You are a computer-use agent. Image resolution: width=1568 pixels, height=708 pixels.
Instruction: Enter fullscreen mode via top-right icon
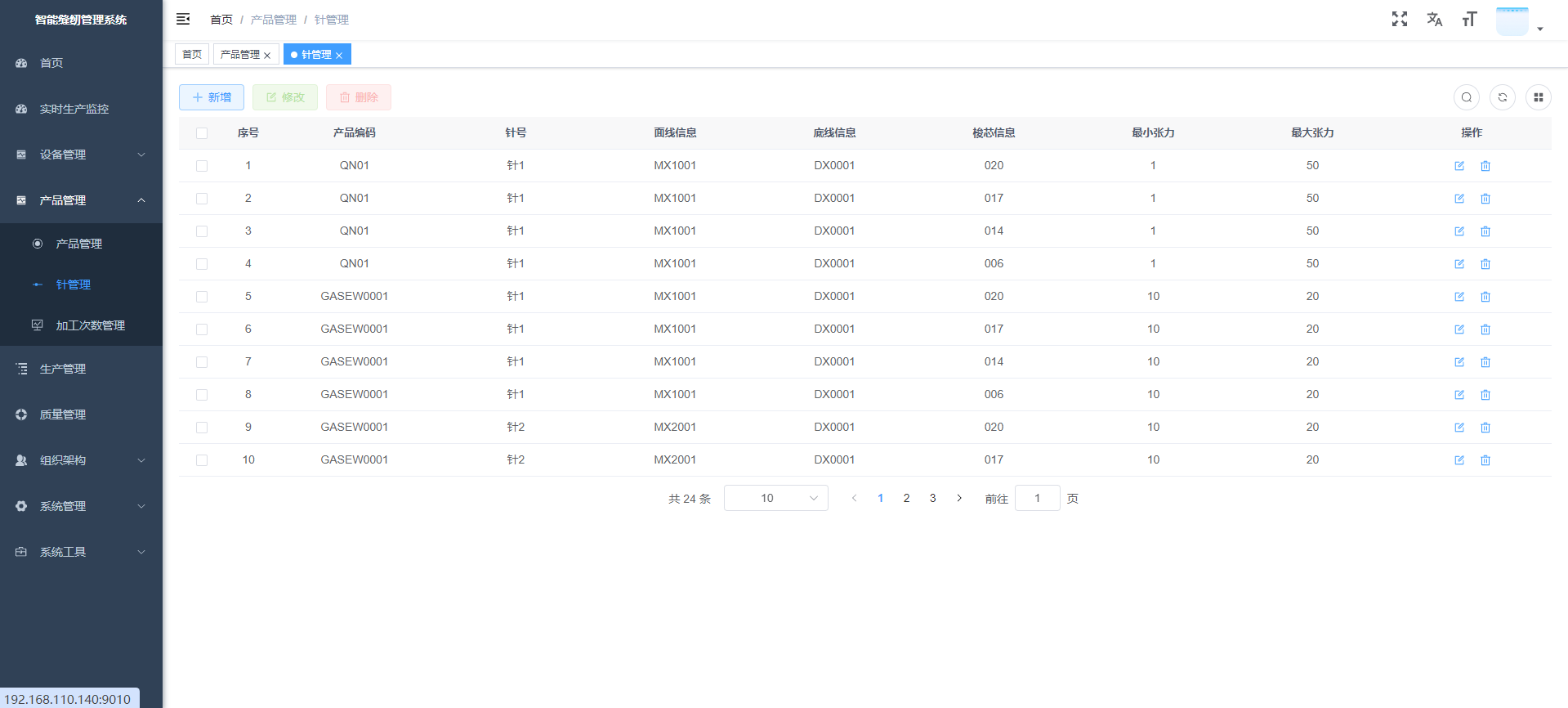(1399, 19)
